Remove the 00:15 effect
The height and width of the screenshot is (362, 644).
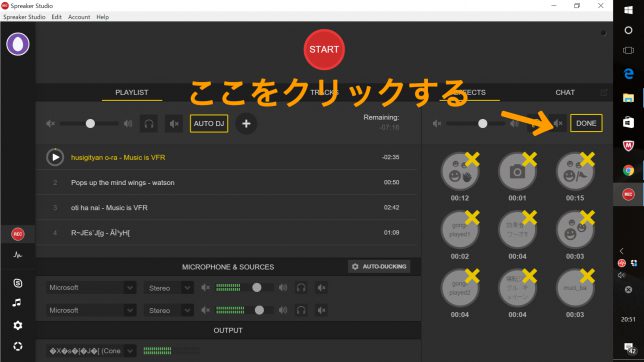pos(587,159)
